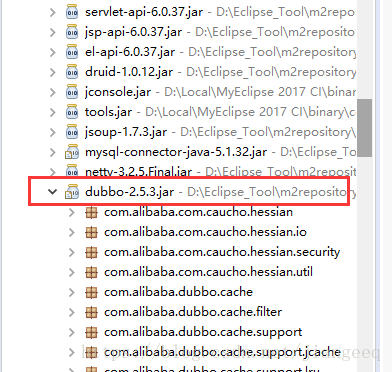Expand com.alibaba.dubbo.cache.support package arrow
Screen dimensions: 392x372
[x=72, y=332]
